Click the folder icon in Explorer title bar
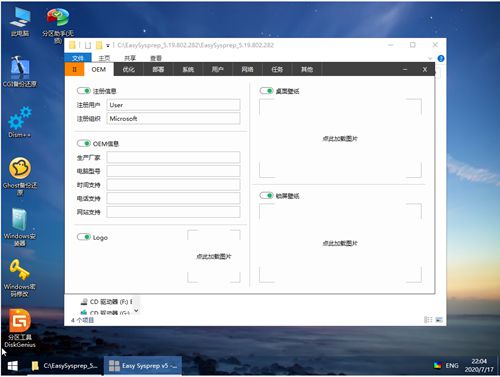Image resolution: width=500 pixels, height=377 pixels. point(72,45)
